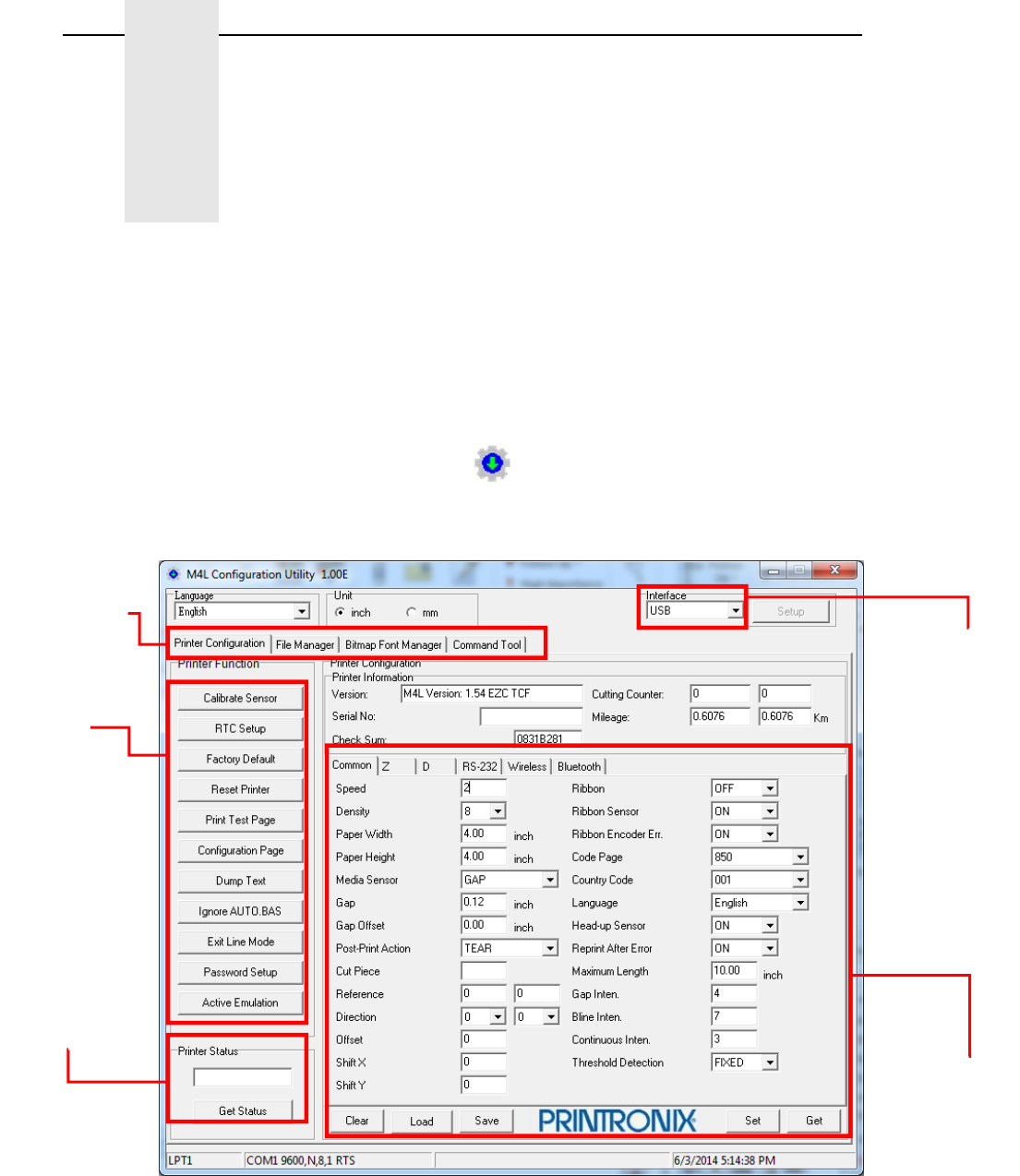The height and width of the screenshot is (1176, 1020).
Task: Click the Gap Offset input field
Action: [x=484, y=925]
